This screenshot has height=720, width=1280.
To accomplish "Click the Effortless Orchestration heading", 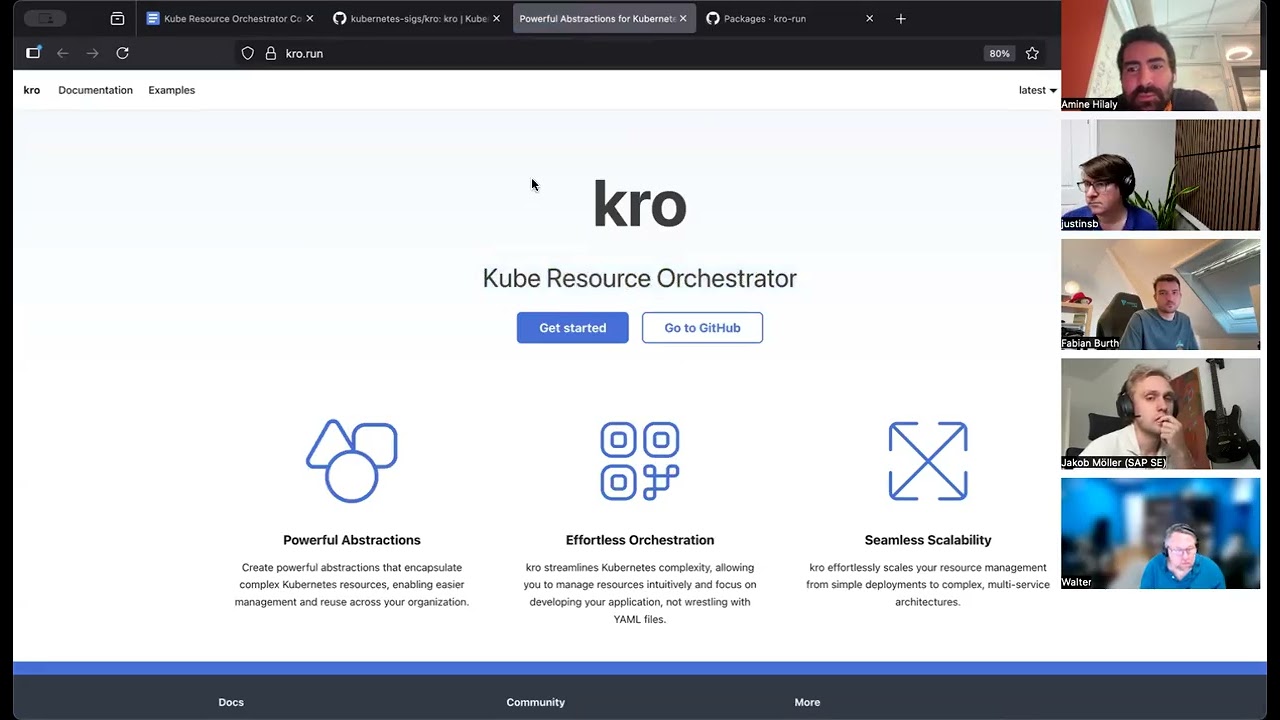I will (640, 540).
